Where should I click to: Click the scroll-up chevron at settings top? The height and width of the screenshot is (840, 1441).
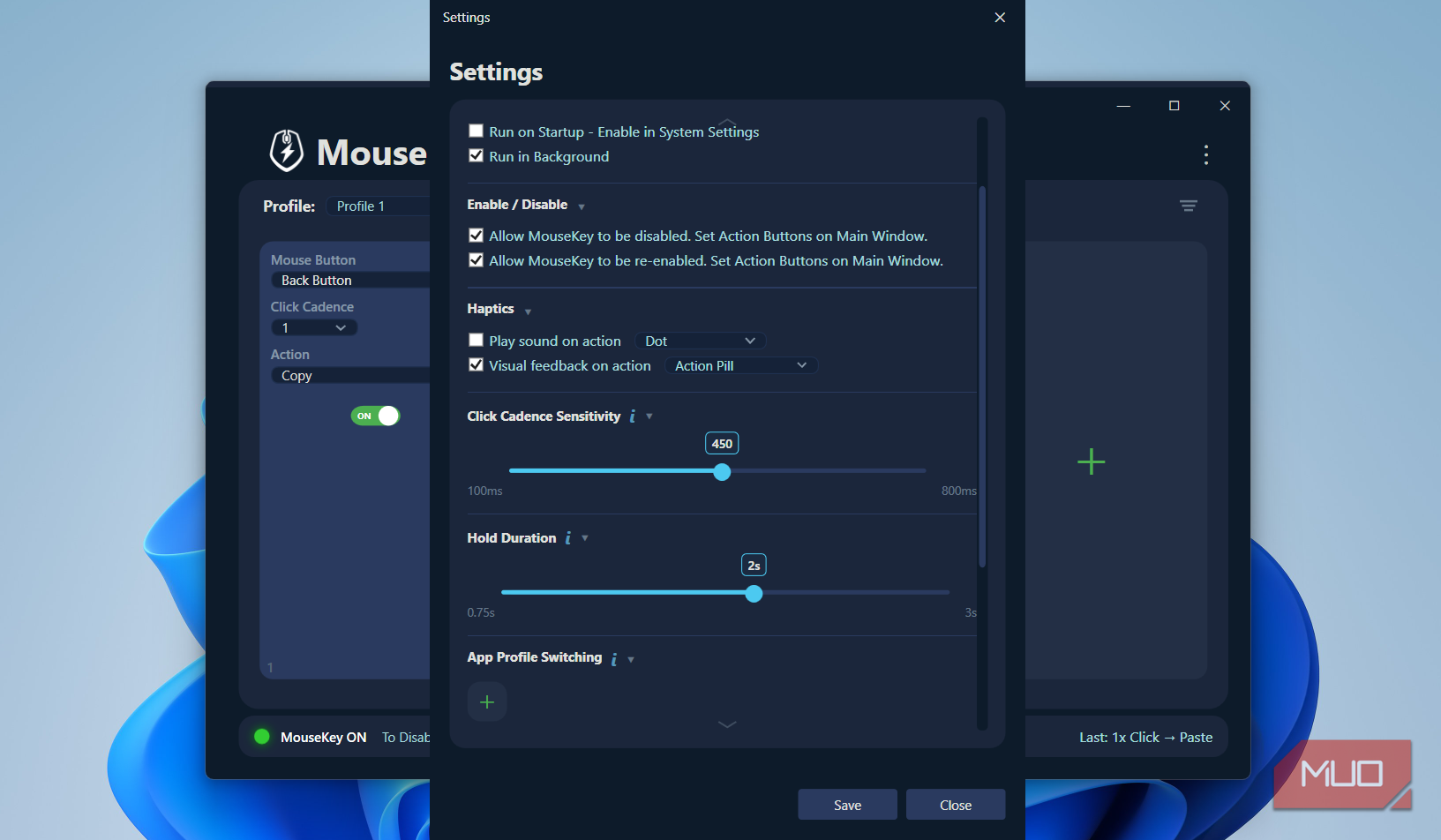727,121
